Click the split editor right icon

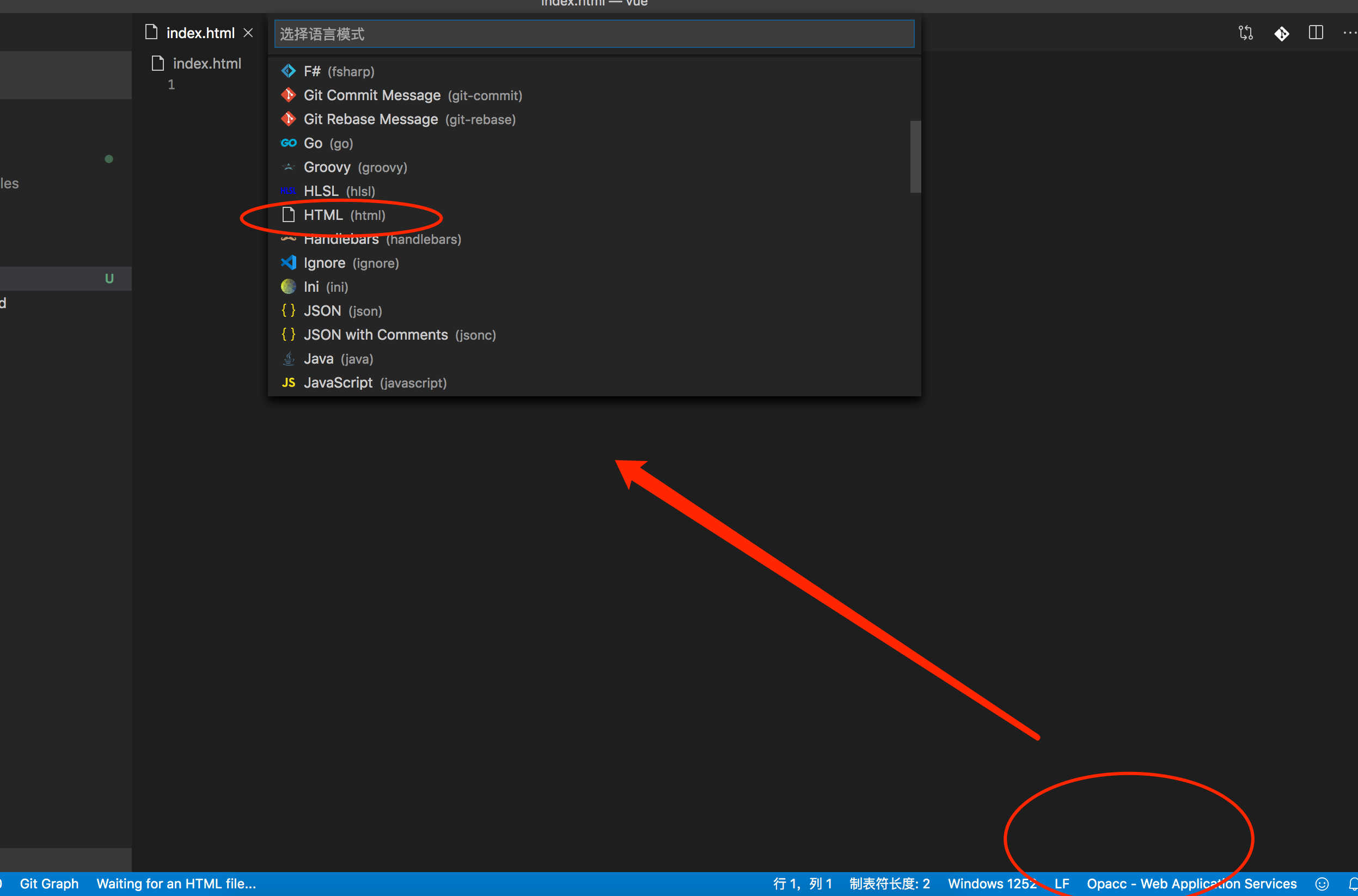point(1316,33)
